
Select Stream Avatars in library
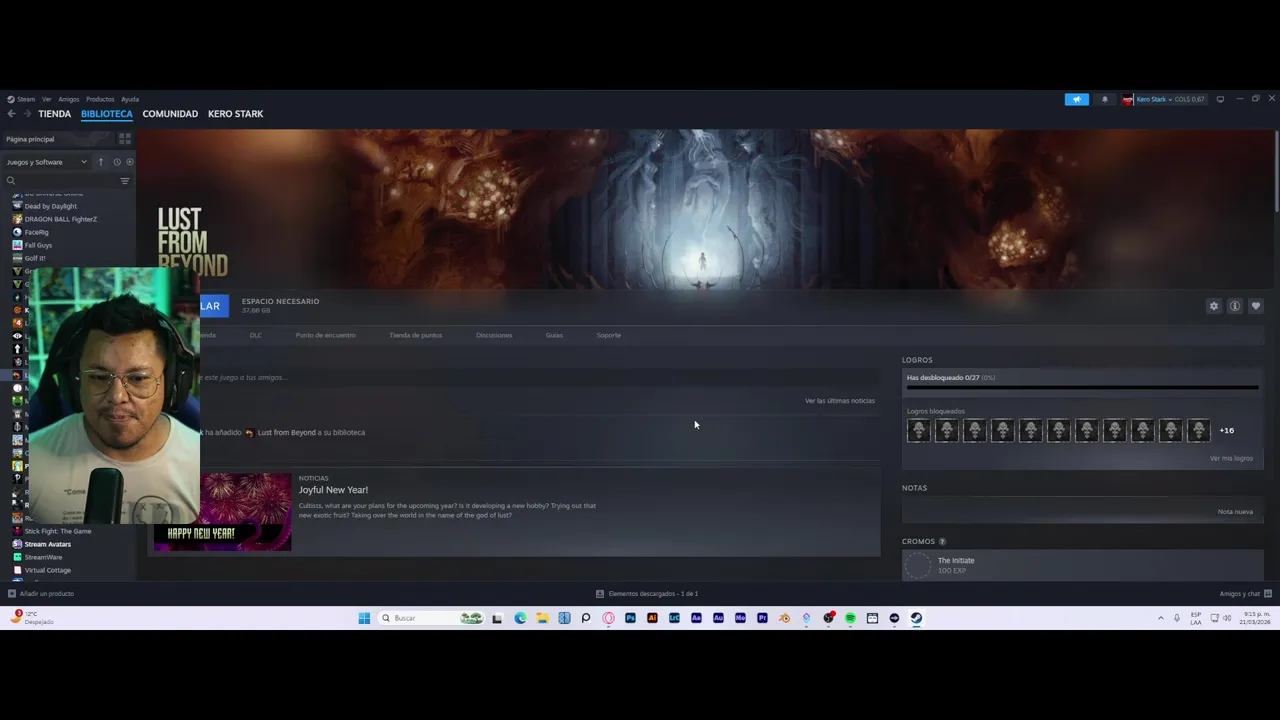click(47, 544)
